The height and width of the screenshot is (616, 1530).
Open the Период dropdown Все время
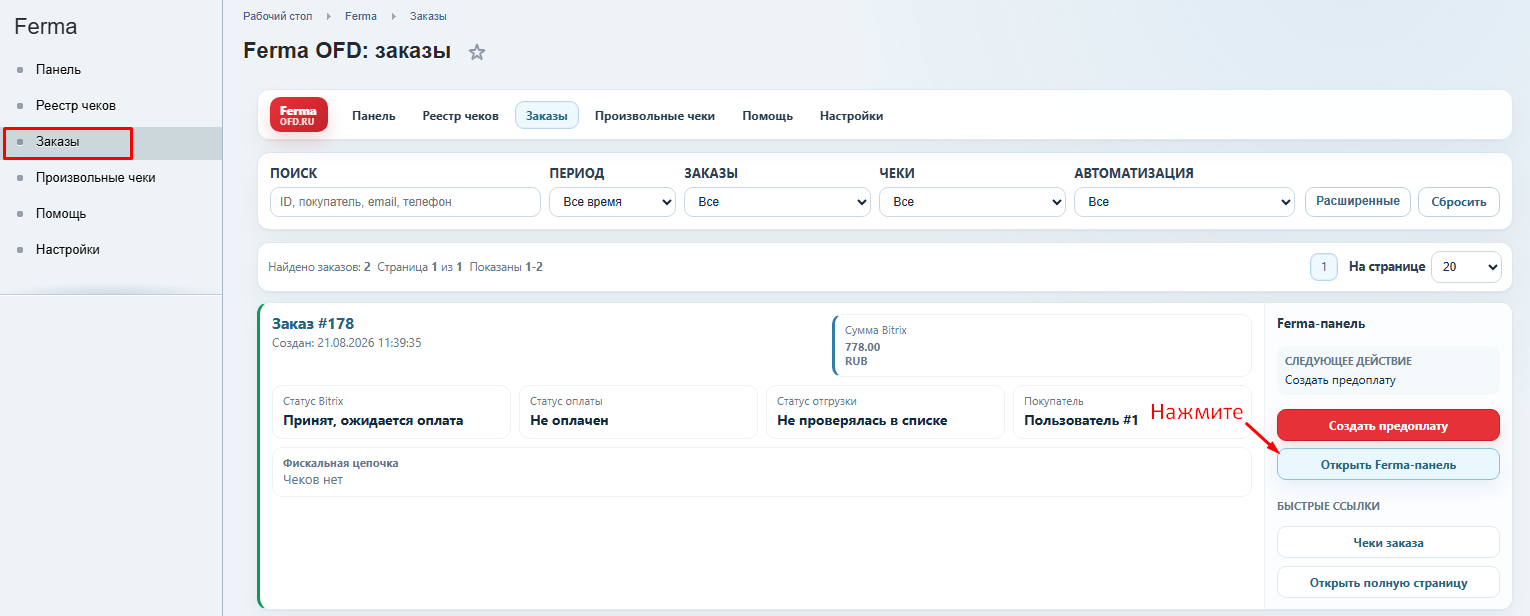click(612, 202)
